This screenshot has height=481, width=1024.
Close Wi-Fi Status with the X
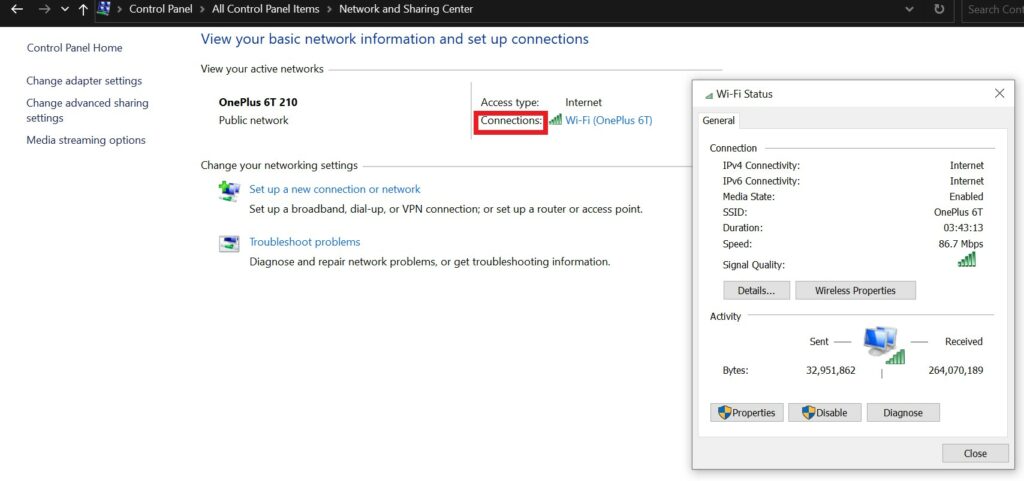(999, 93)
